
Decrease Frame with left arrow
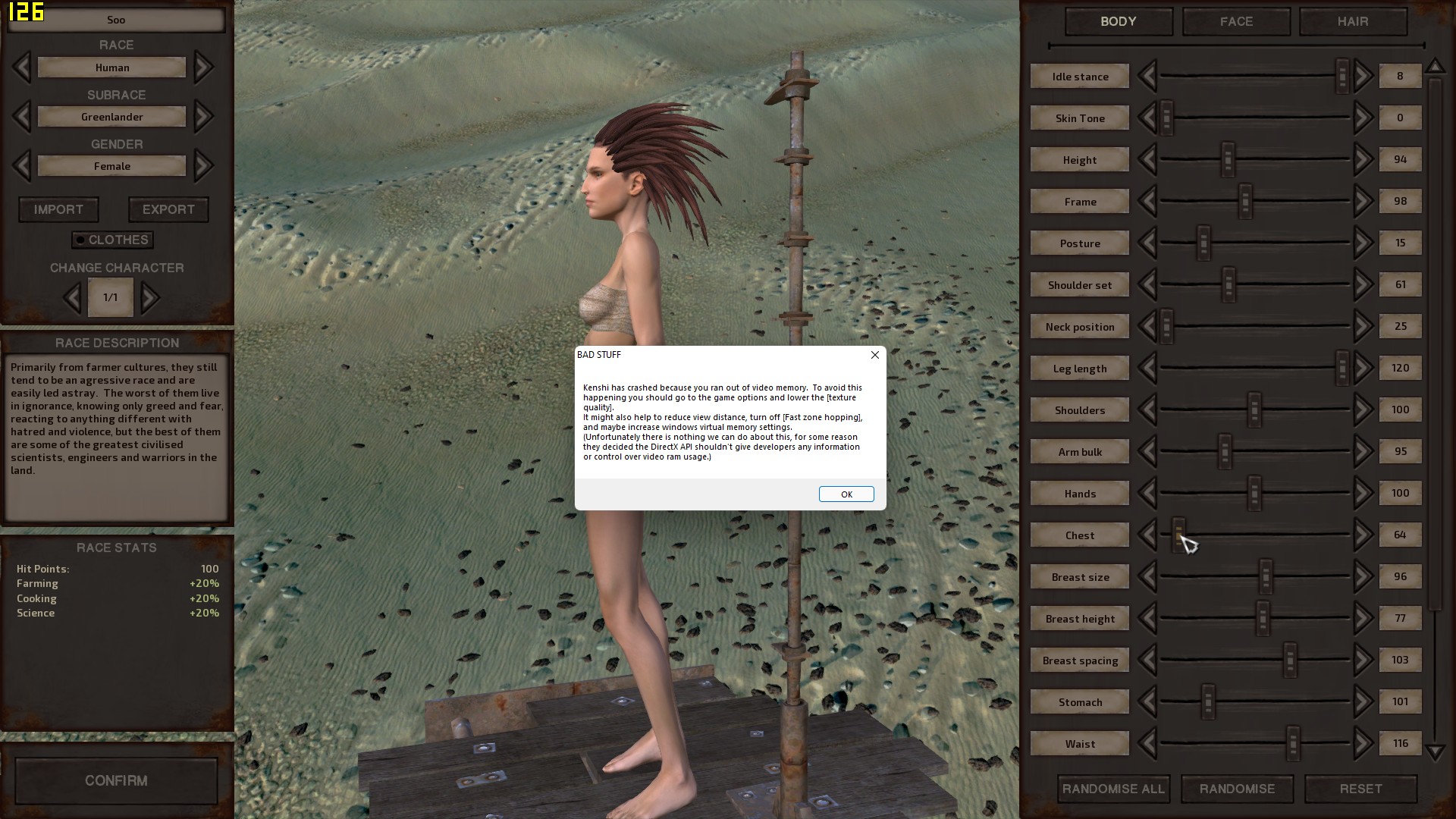click(1147, 201)
